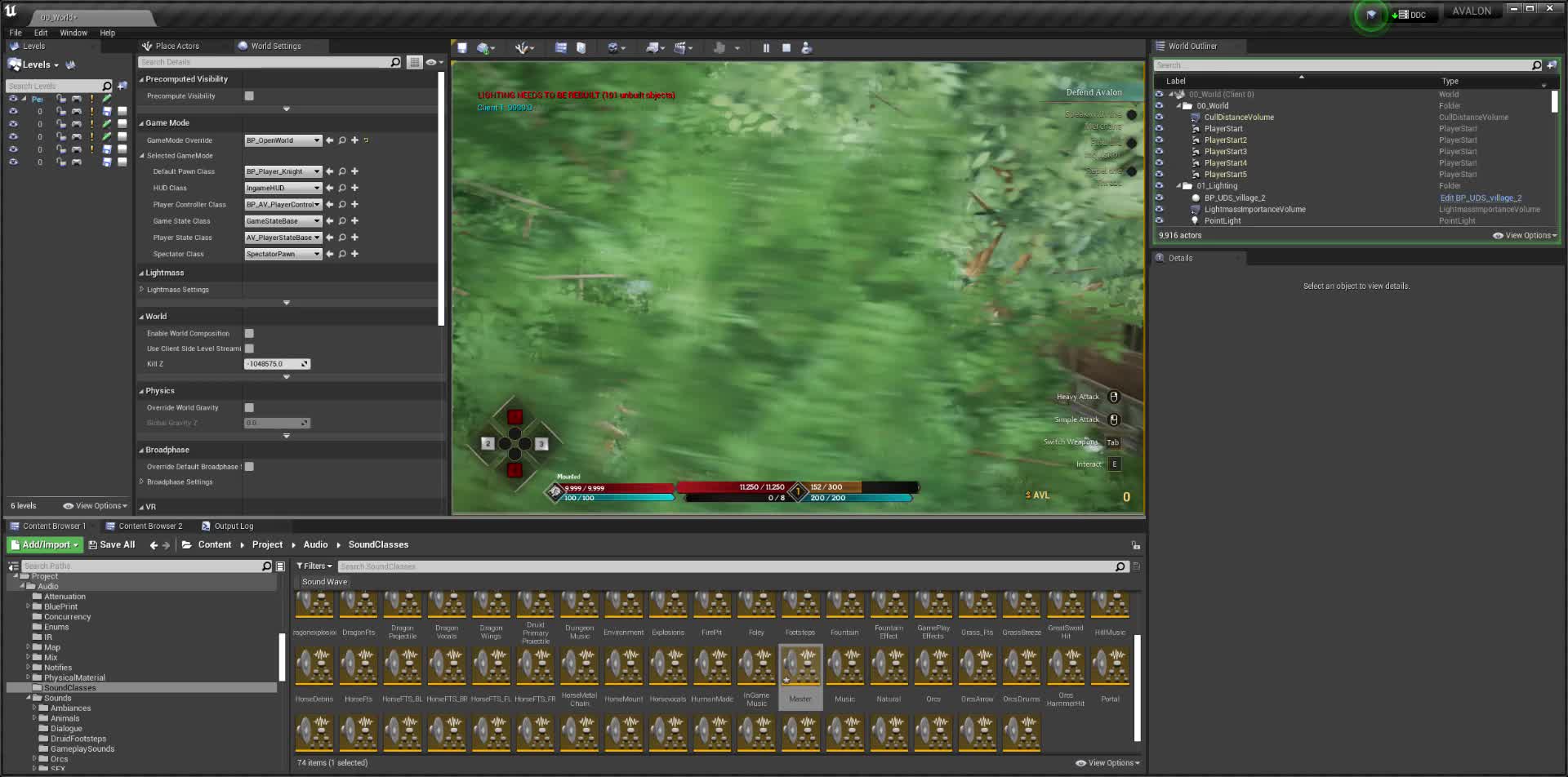Click the Save All button in Content Browser
The height and width of the screenshot is (777, 1568).
(x=112, y=544)
